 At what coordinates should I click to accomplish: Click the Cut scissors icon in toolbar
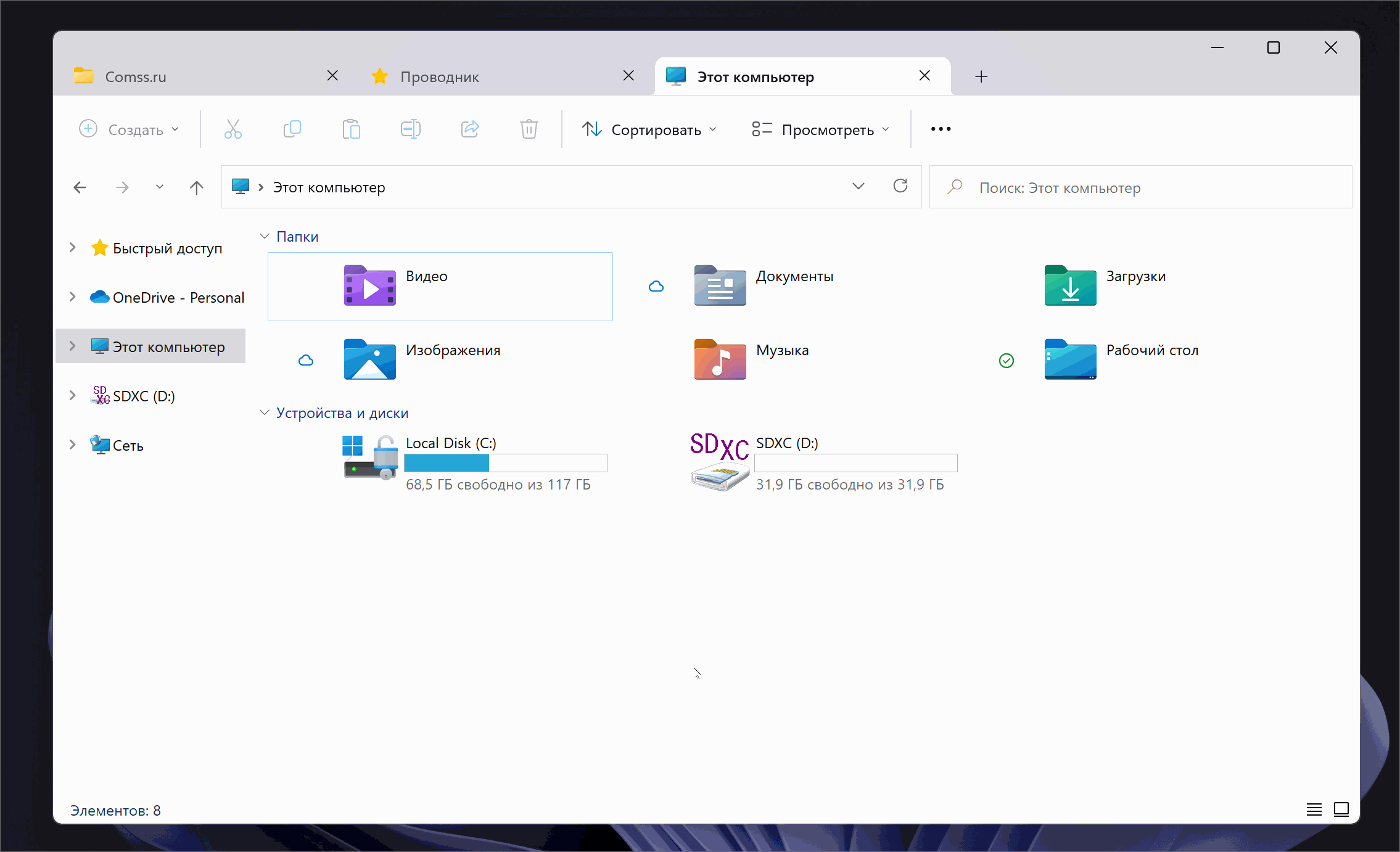click(x=233, y=129)
